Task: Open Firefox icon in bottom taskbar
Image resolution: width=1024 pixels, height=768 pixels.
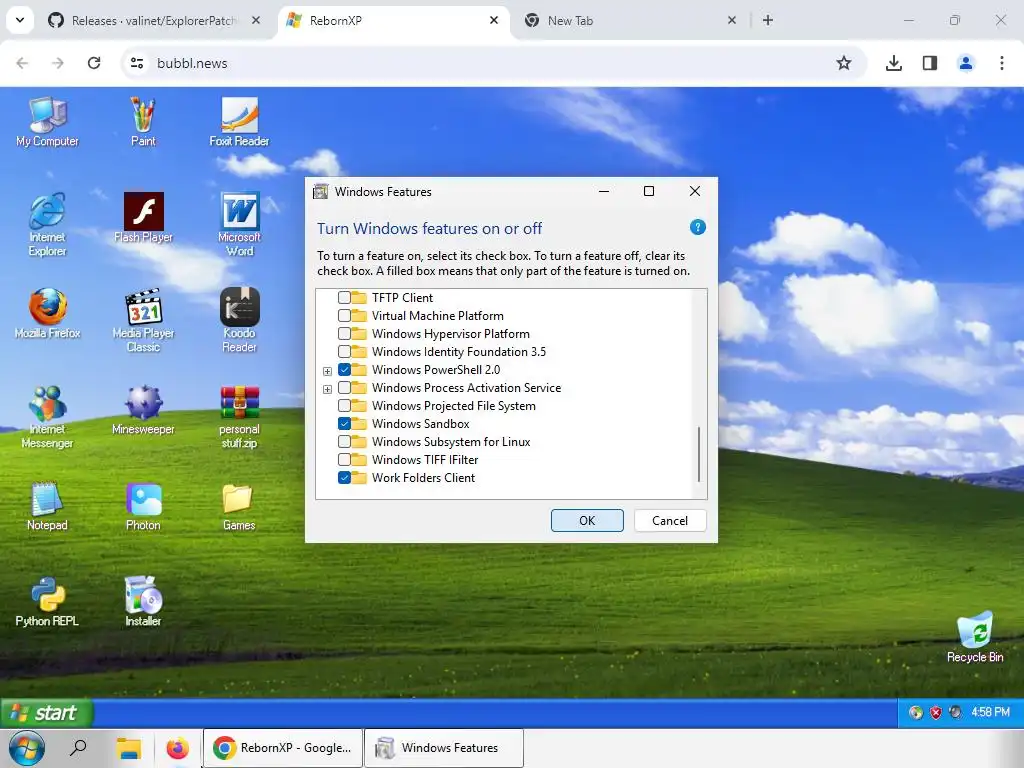Action: click(177, 747)
